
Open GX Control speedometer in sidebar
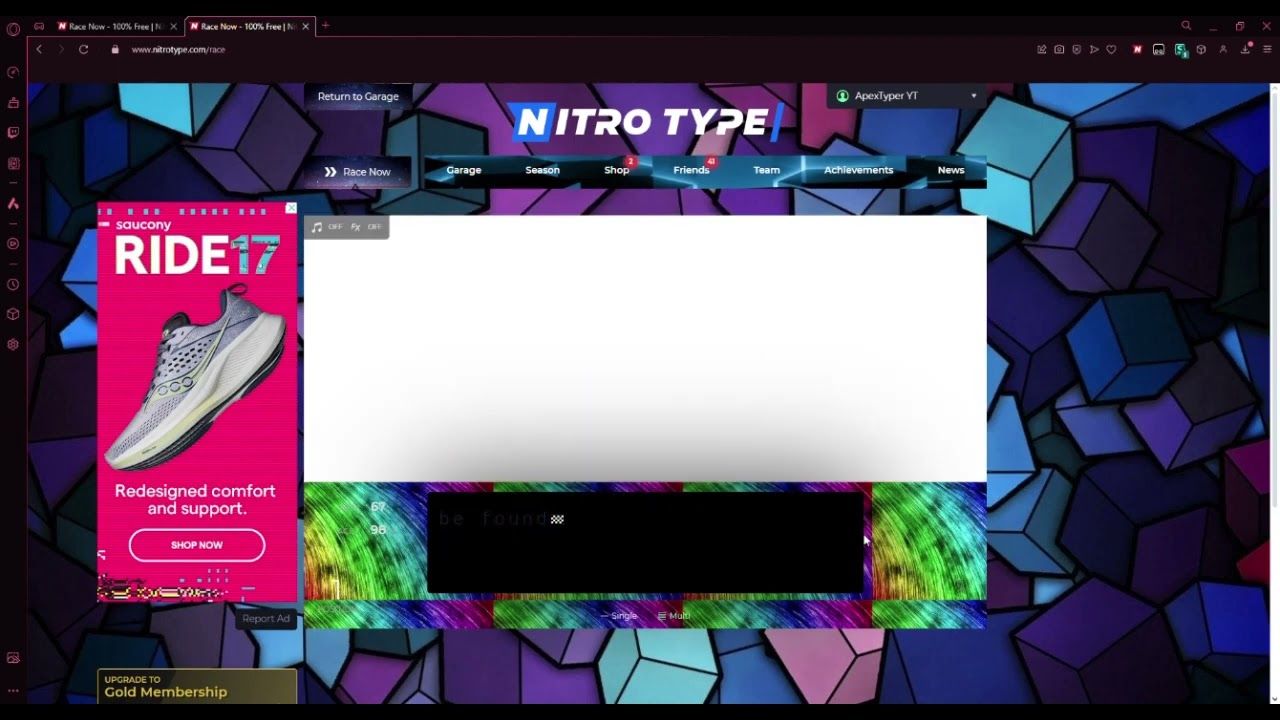13,72
